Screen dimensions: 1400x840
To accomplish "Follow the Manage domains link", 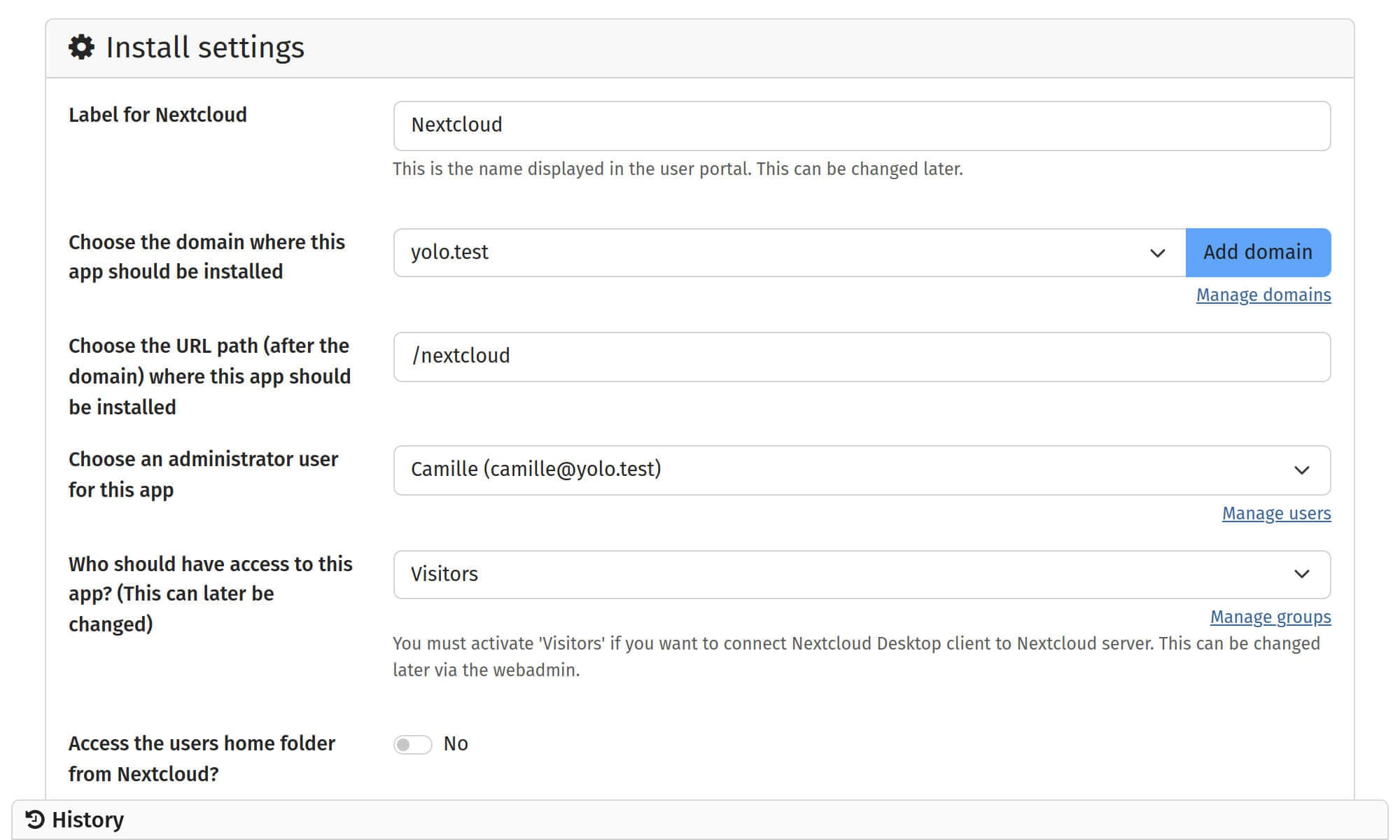I will (x=1263, y=295).
